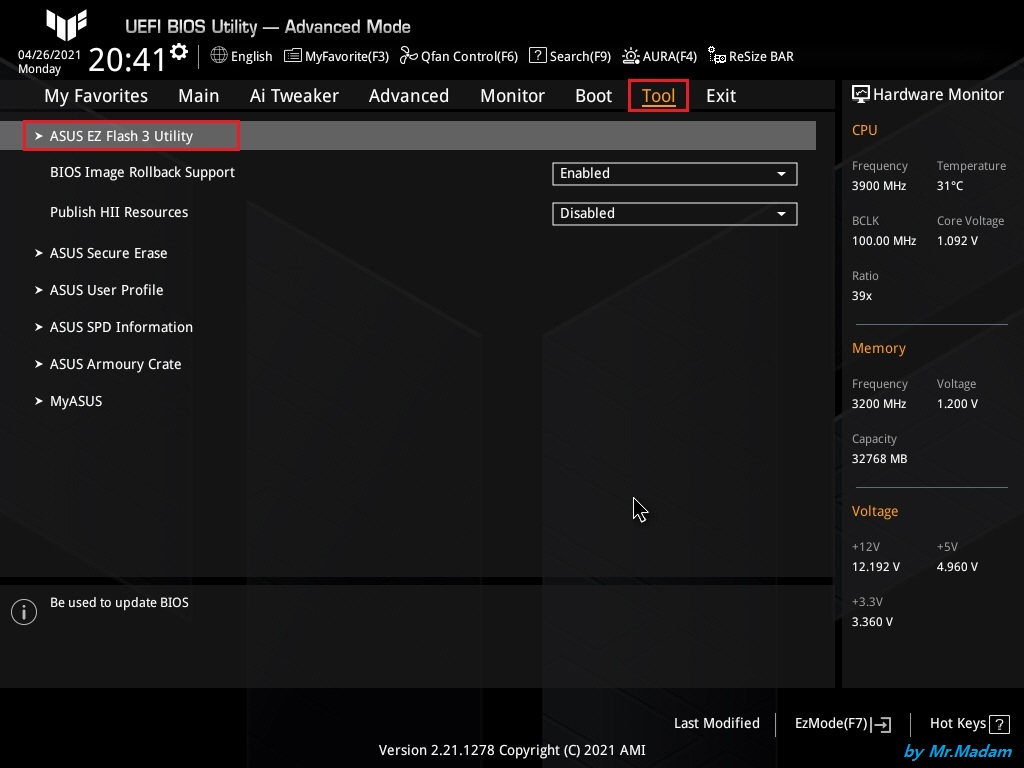Open MyASUS entry
Image resolution: width=1024 pixels, height=768 pixels.
76,401
